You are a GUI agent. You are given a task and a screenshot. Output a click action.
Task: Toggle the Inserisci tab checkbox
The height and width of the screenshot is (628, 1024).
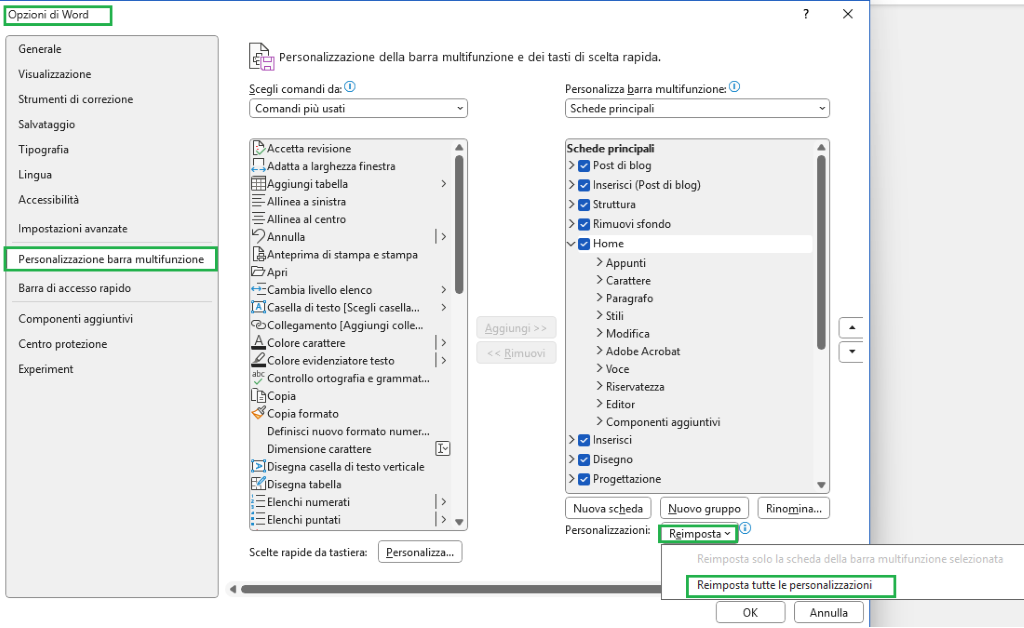[x=584, y=441]
